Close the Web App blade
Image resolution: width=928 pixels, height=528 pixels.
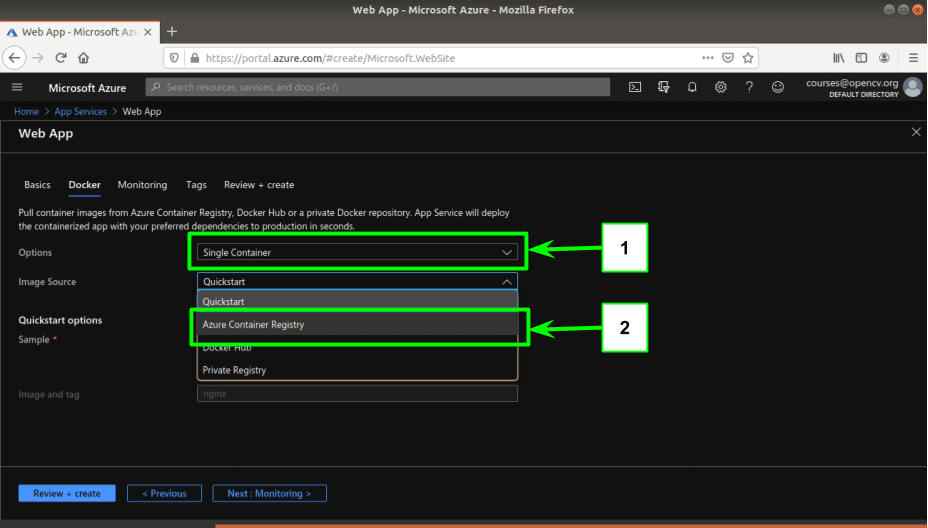coord(916,132)
